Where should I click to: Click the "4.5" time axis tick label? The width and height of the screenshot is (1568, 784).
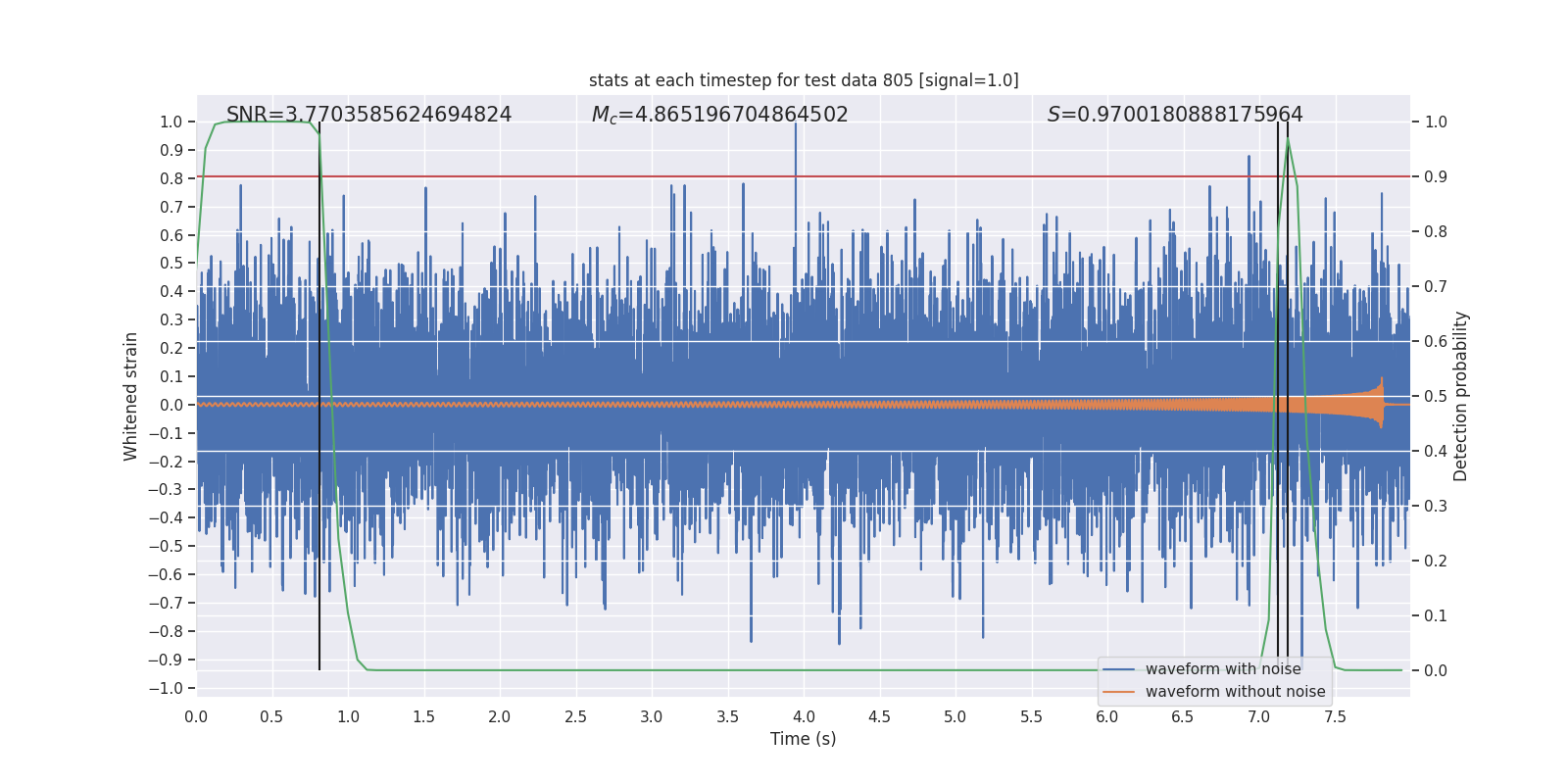(x=880, y=716)
